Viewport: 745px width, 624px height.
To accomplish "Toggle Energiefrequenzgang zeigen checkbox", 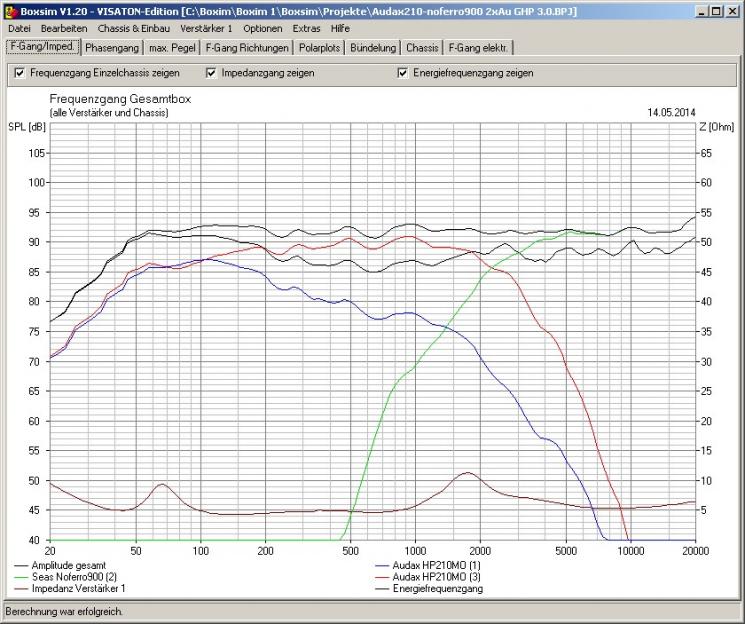I will point(402,73).
